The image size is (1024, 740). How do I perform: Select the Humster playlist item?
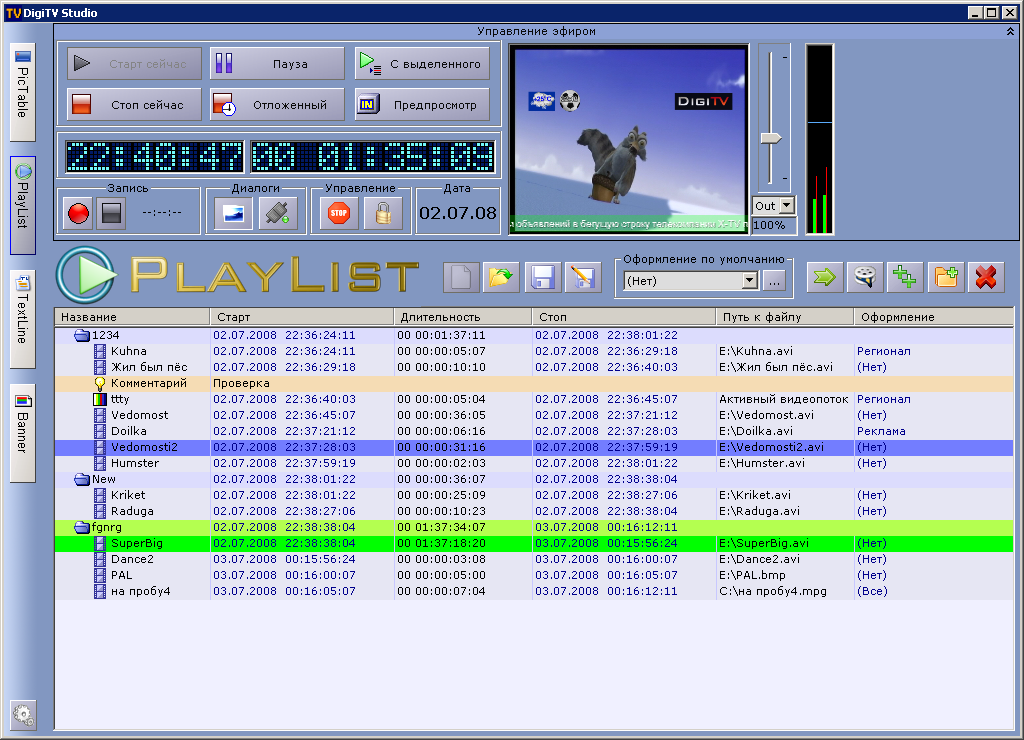point(534,463)
